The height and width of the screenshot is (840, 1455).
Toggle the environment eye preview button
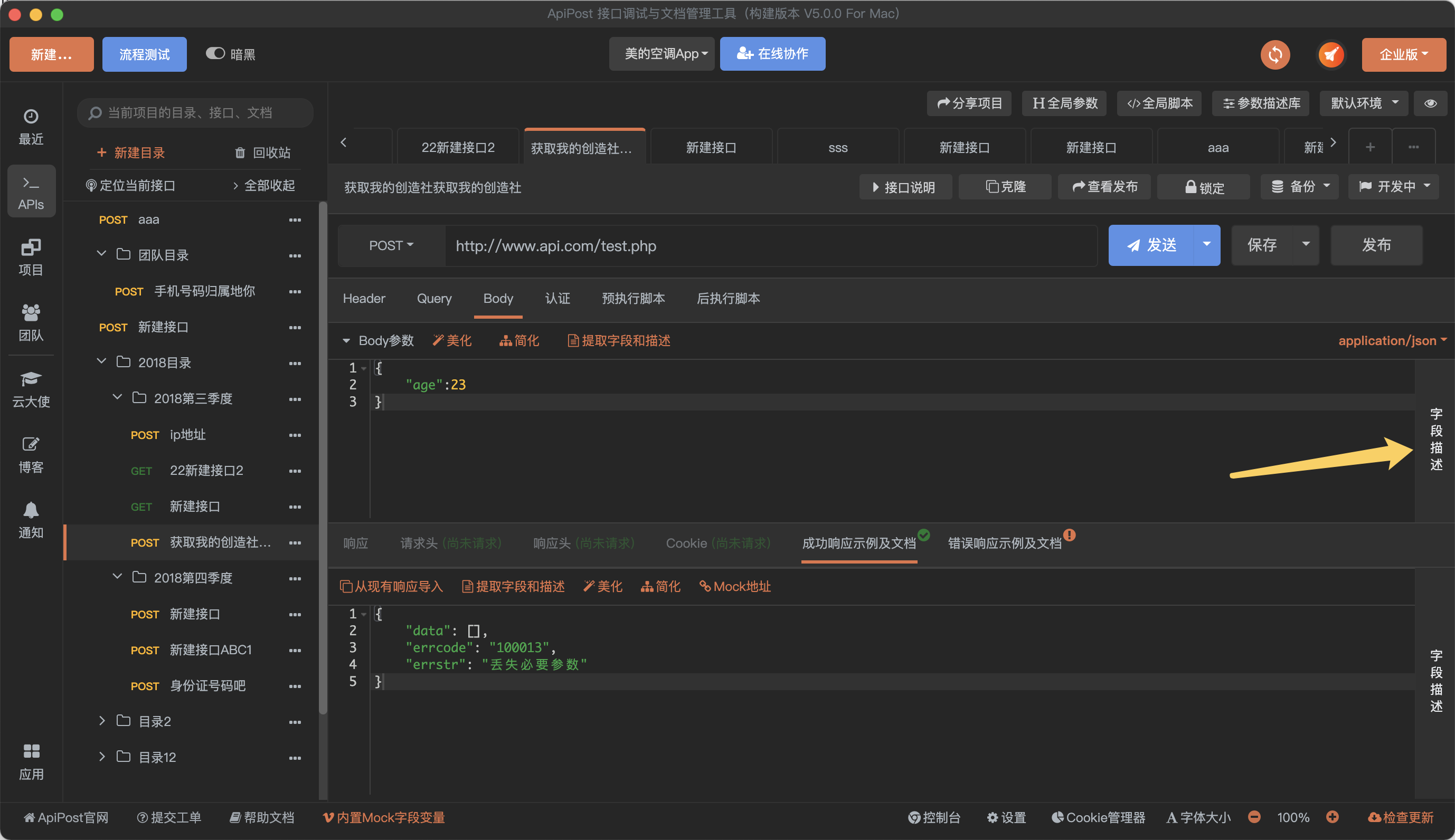(x=1430, y=103)
